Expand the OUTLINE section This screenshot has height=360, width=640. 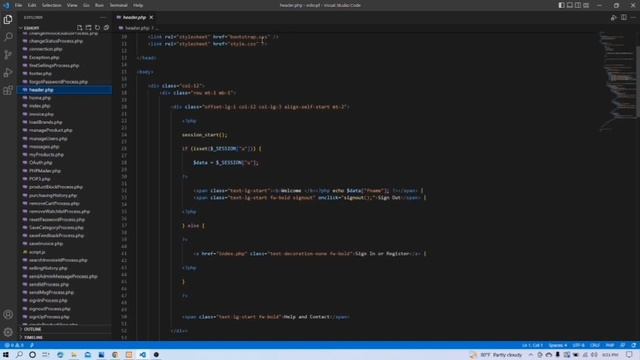[x=32, y=329]
